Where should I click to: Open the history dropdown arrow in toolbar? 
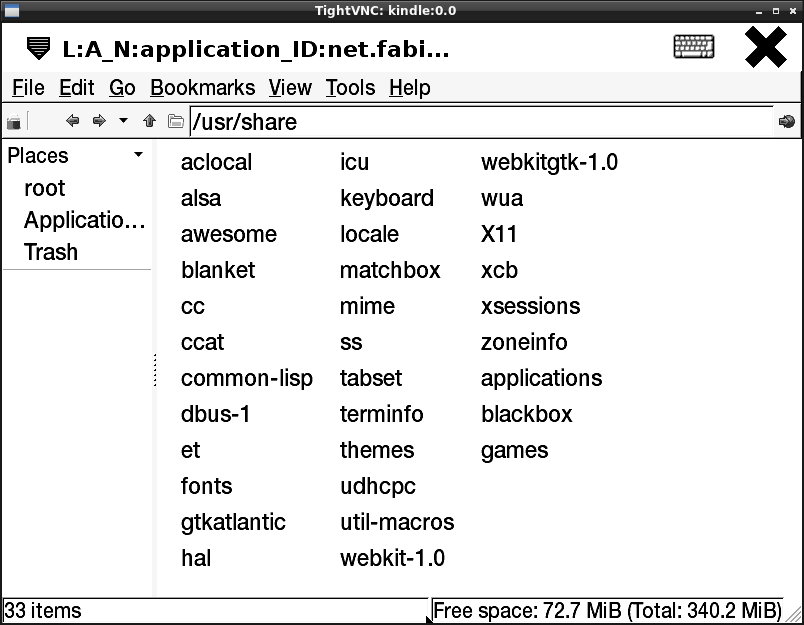tap(123, 121)
